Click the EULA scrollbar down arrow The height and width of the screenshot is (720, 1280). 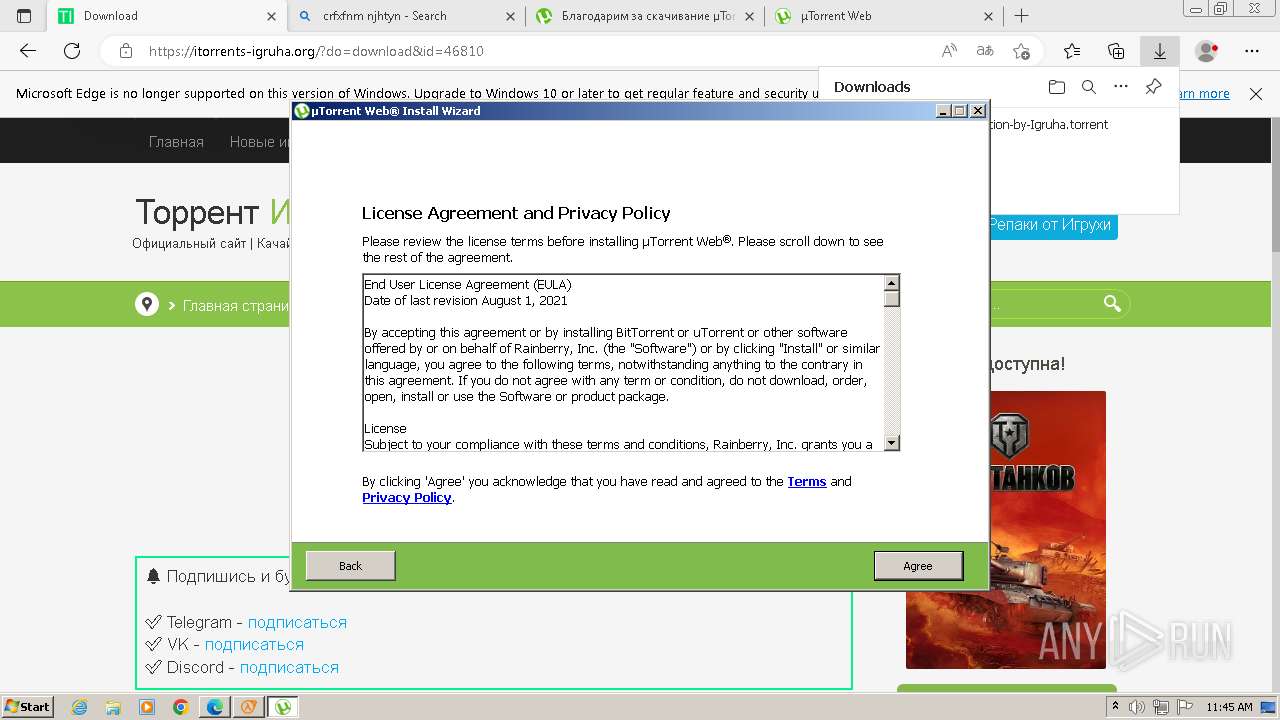point(892,443)
